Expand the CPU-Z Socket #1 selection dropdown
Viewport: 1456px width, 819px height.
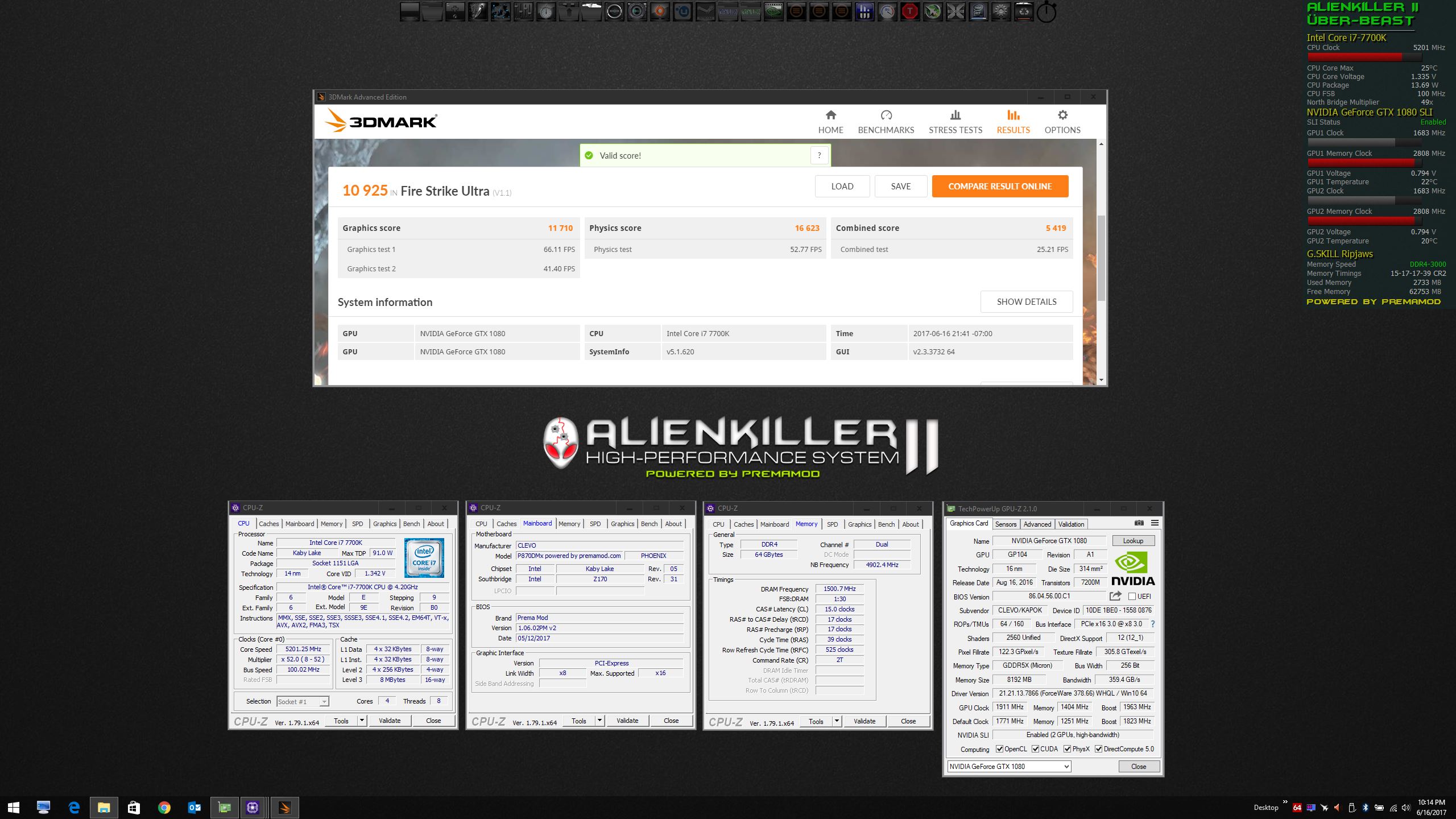[324, 702]
